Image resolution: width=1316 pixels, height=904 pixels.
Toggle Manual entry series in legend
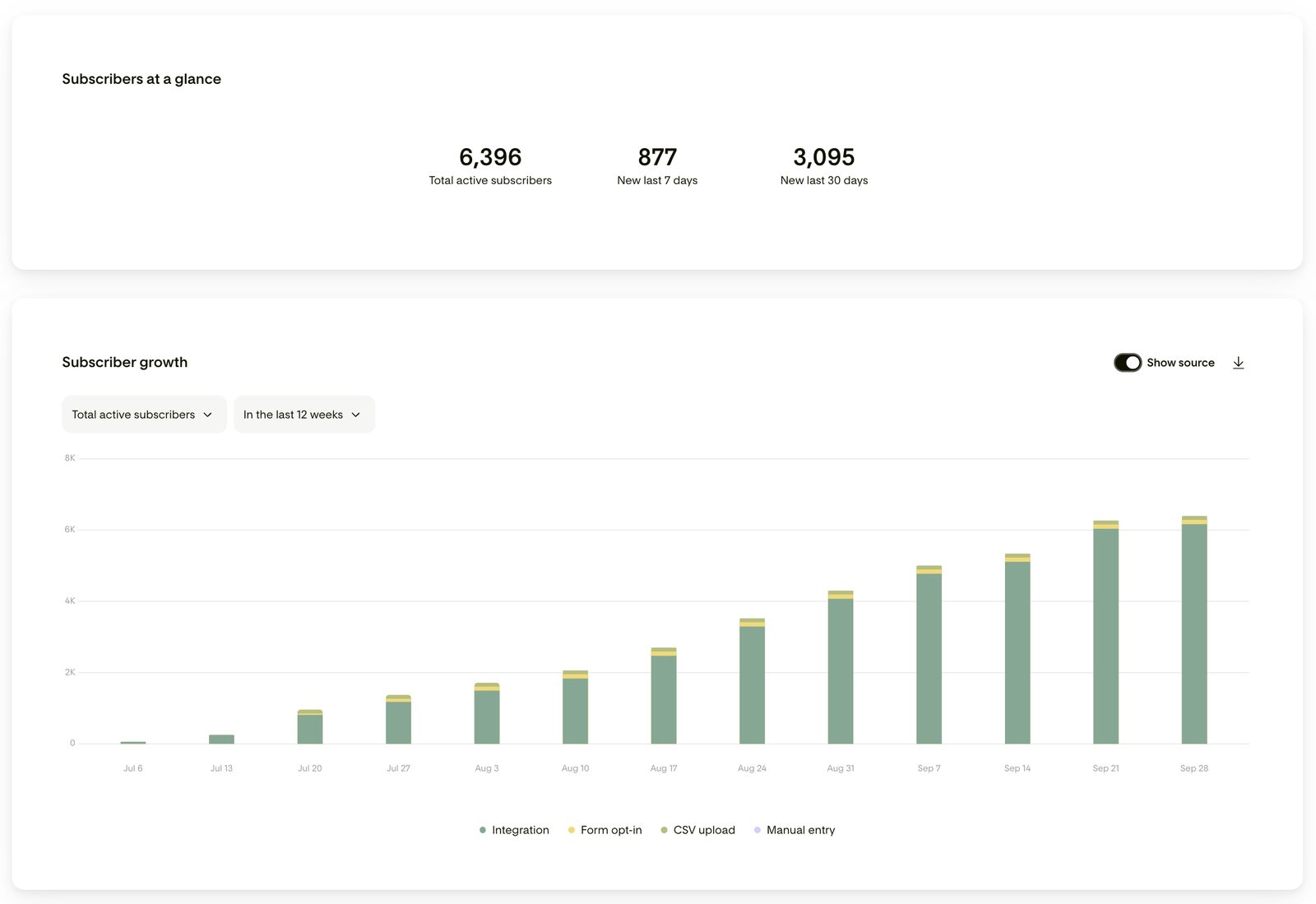795,830
